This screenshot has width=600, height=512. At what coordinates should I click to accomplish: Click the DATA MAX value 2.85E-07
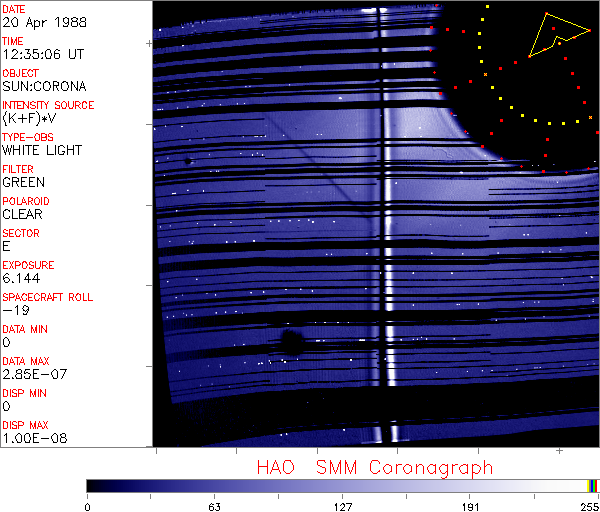tap(33, 375)
